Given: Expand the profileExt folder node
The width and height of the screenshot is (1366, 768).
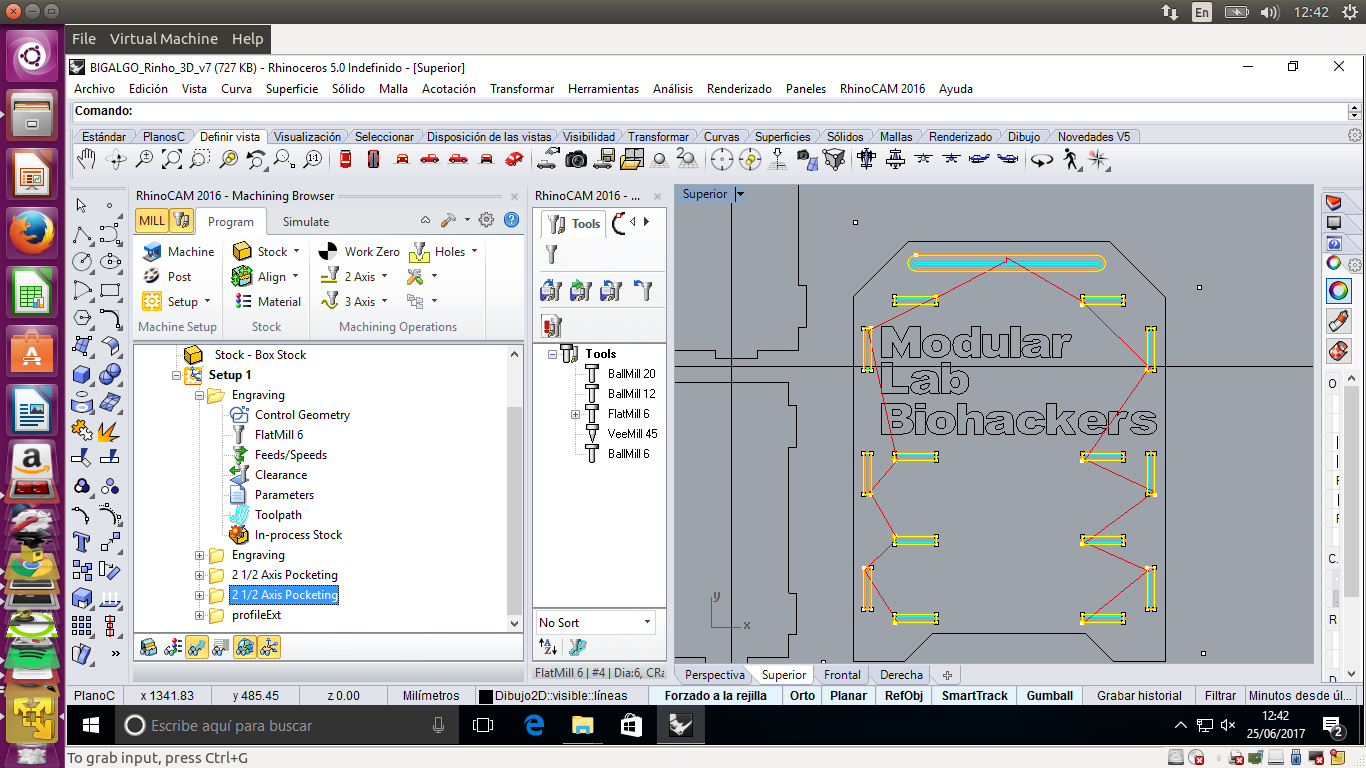Looking at the screenshot, I should [200, 615].
